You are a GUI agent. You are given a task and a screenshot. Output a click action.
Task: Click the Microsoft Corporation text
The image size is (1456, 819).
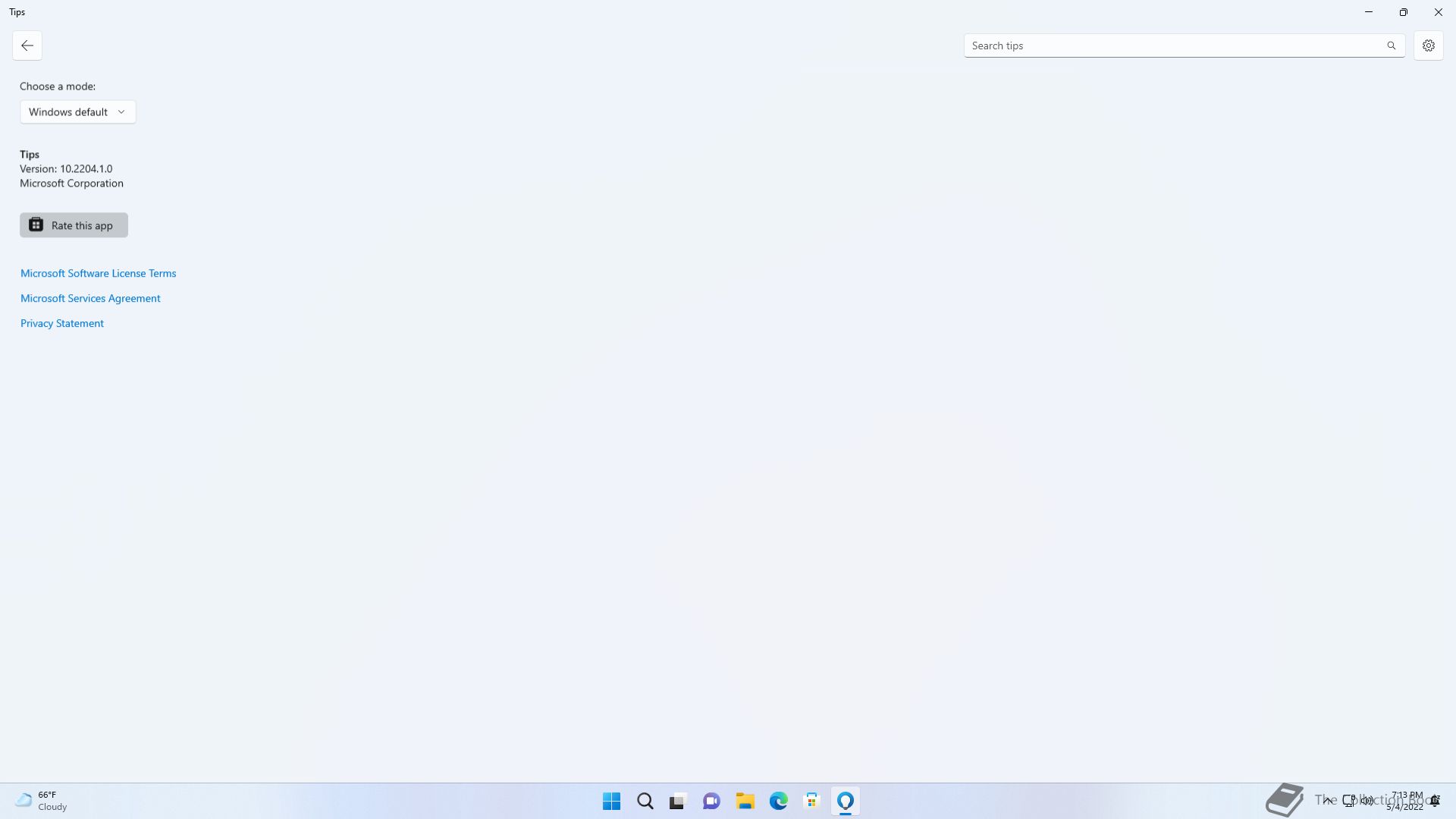pos(71,183)
